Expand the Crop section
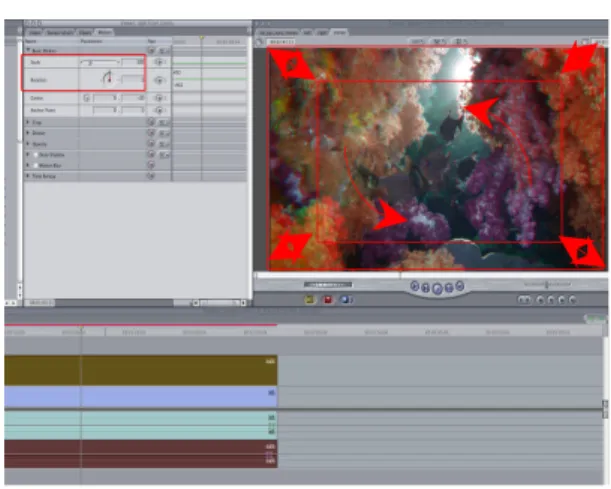 [x=28, y=122]
